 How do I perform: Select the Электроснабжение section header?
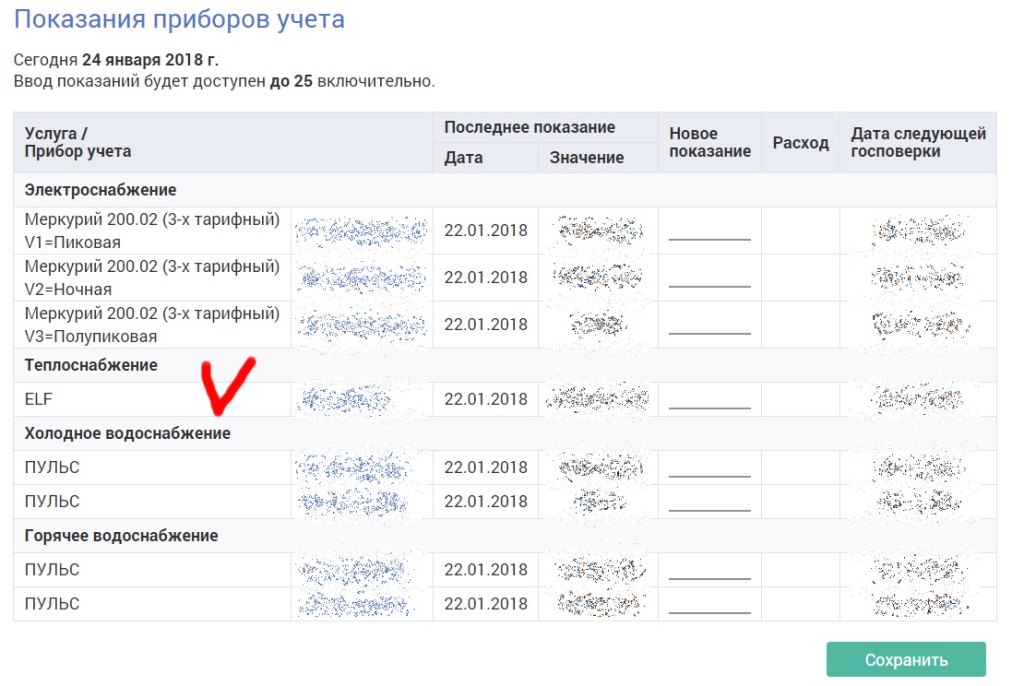(101, 190)
